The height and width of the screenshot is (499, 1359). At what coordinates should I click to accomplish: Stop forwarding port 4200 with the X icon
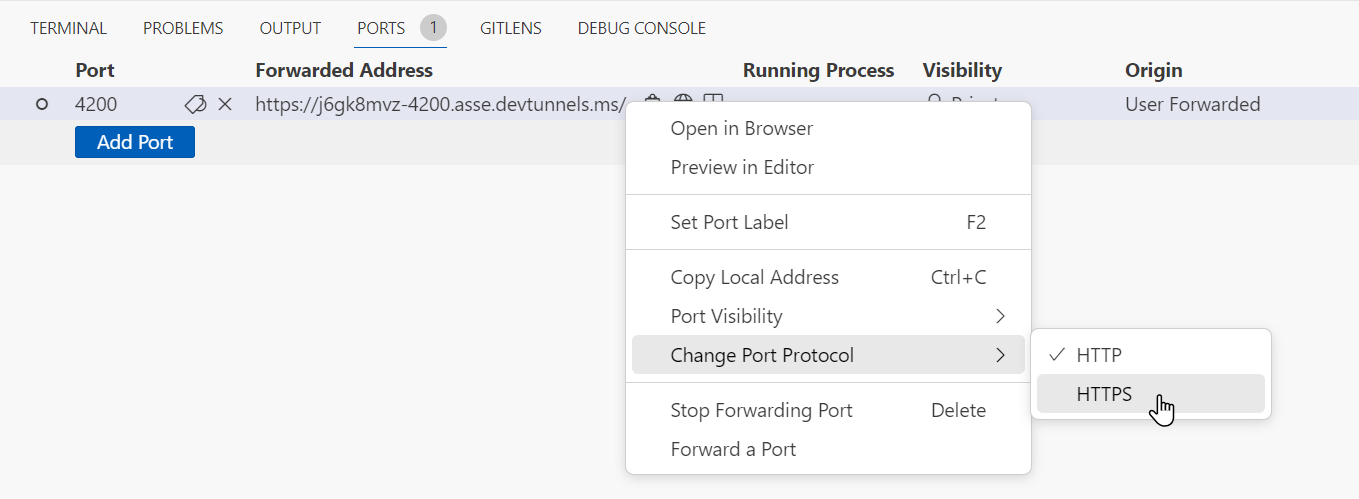225,104
